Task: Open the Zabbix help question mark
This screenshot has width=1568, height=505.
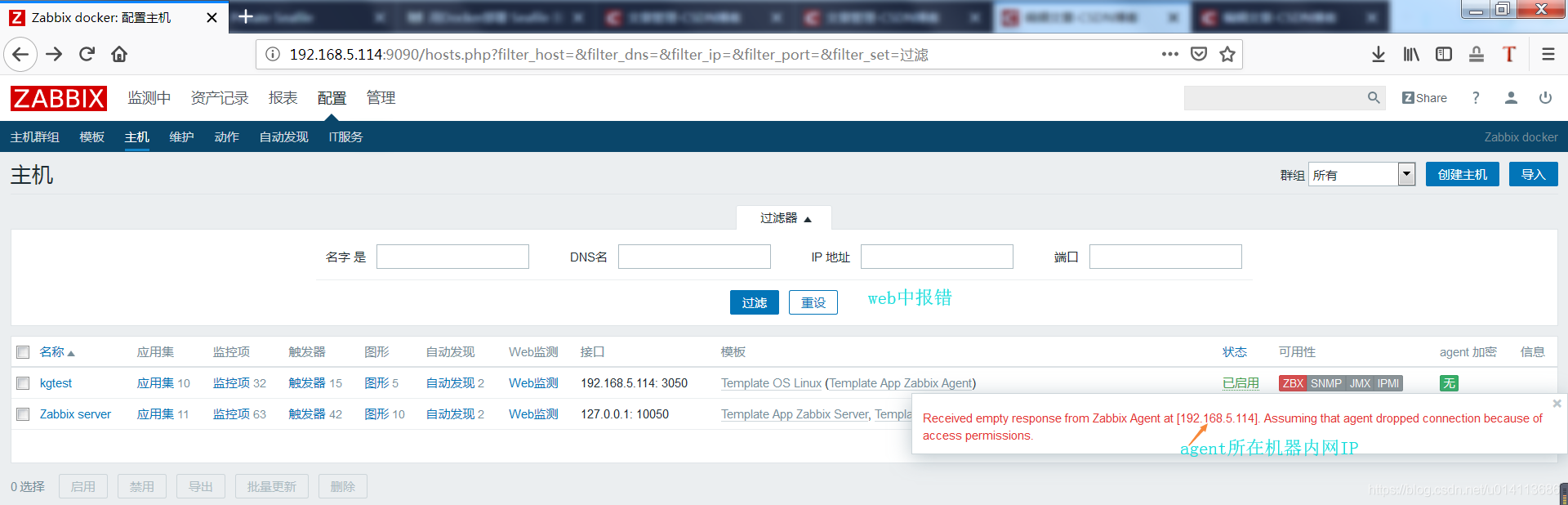Action: point(1476,98)
